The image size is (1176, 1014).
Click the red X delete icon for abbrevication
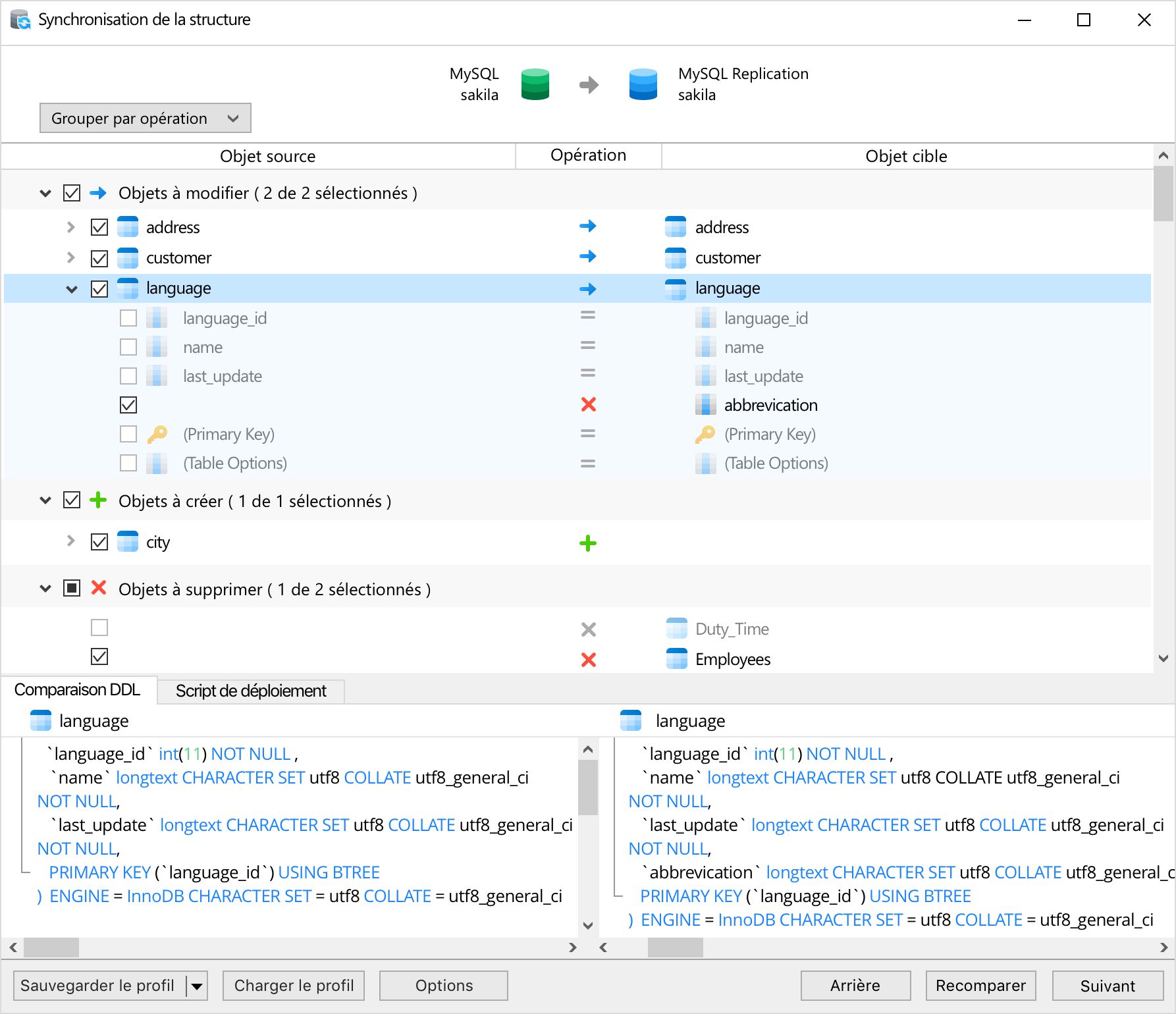pos(588,404)
